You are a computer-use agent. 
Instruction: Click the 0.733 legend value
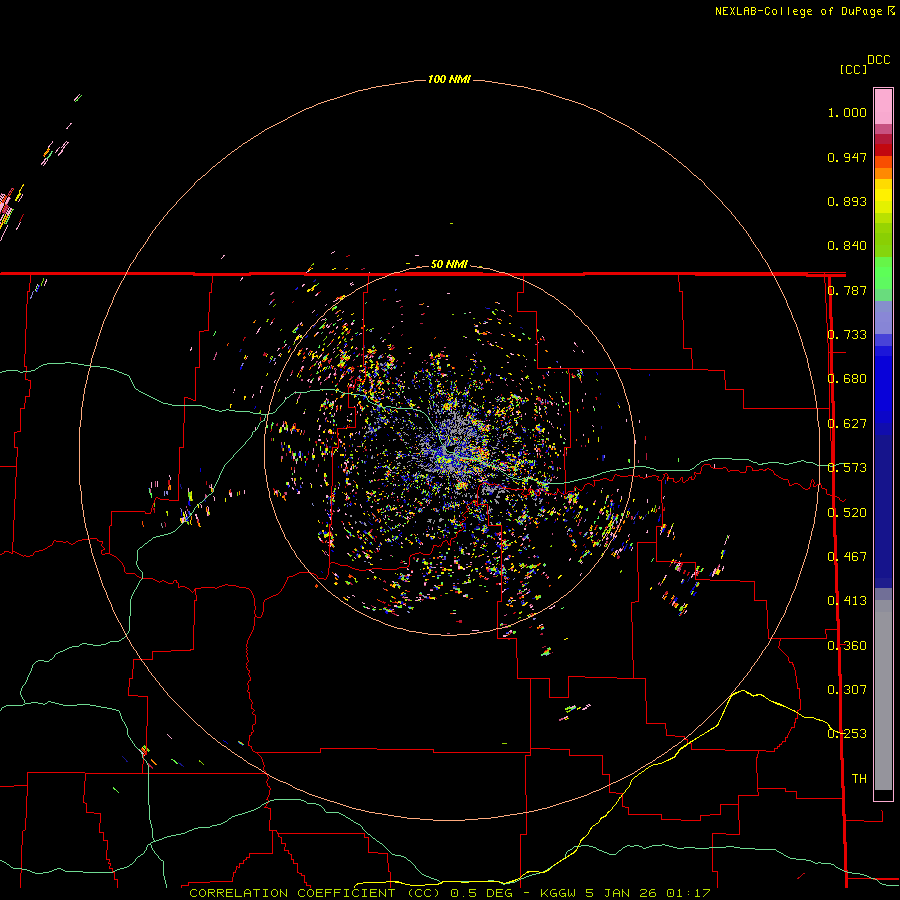point(847,335)
